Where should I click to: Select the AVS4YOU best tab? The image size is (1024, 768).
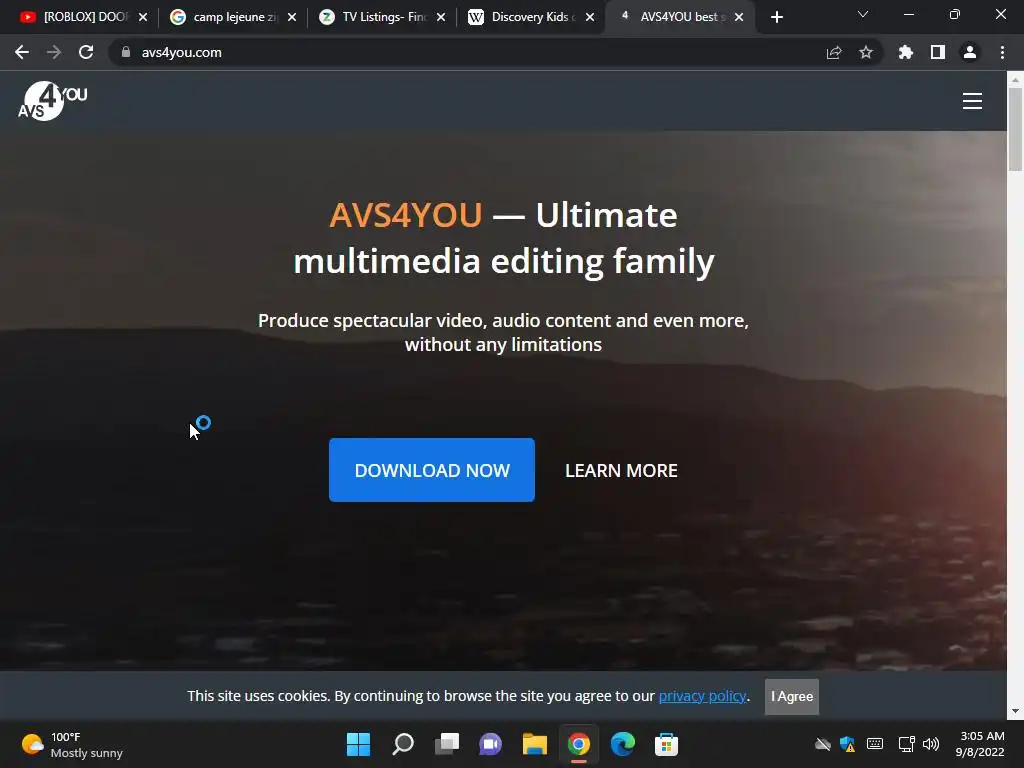[x=679, y=17]
